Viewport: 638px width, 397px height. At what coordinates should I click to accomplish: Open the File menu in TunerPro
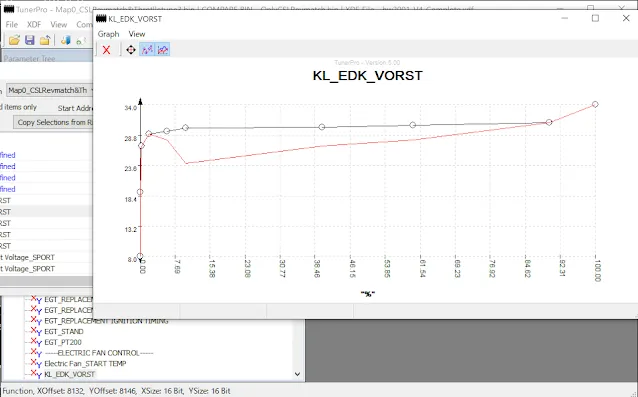11,24
